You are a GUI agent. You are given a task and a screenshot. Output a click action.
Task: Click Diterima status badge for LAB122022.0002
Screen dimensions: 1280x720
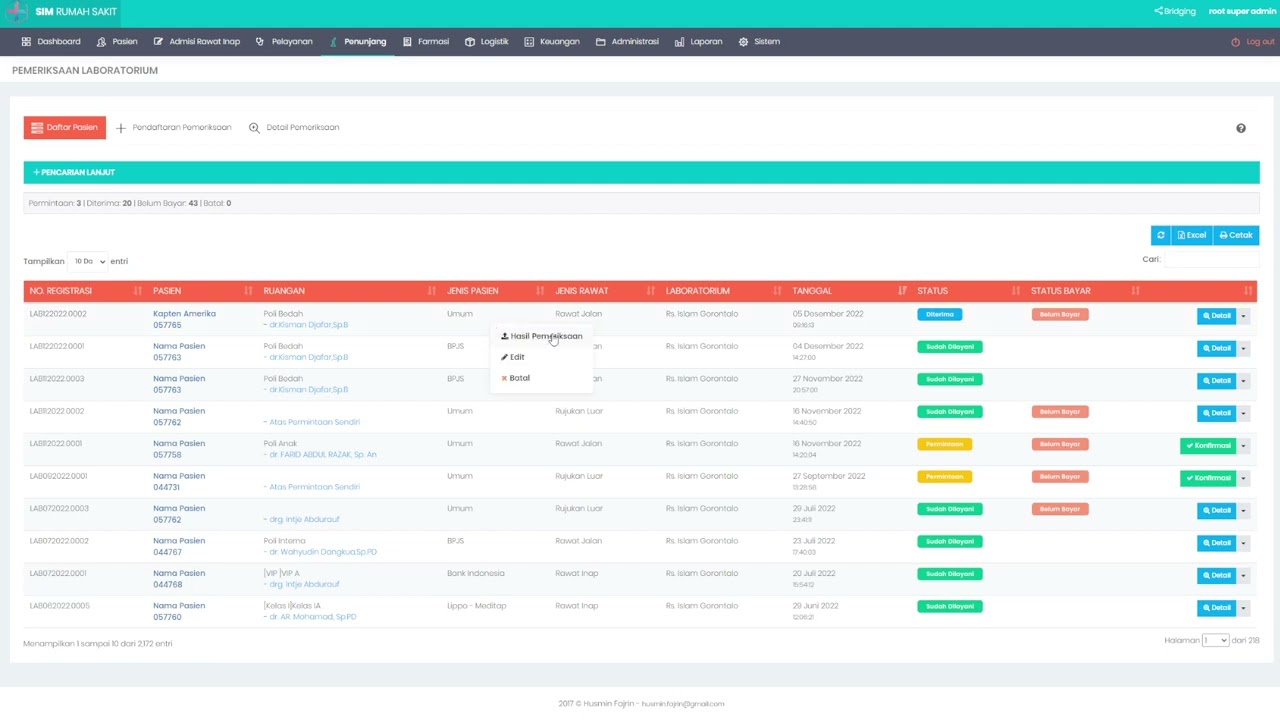[x=939, y=314]
